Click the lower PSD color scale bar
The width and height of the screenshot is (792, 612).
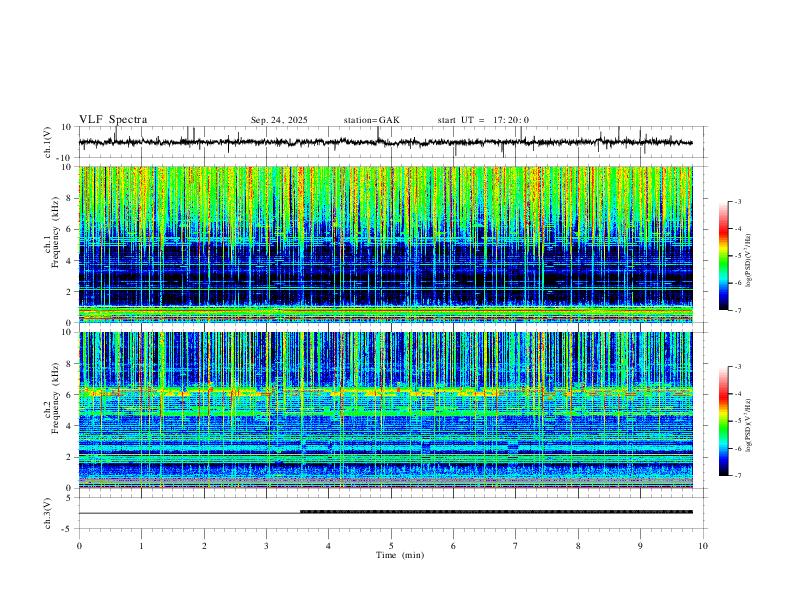click(724, 421)
